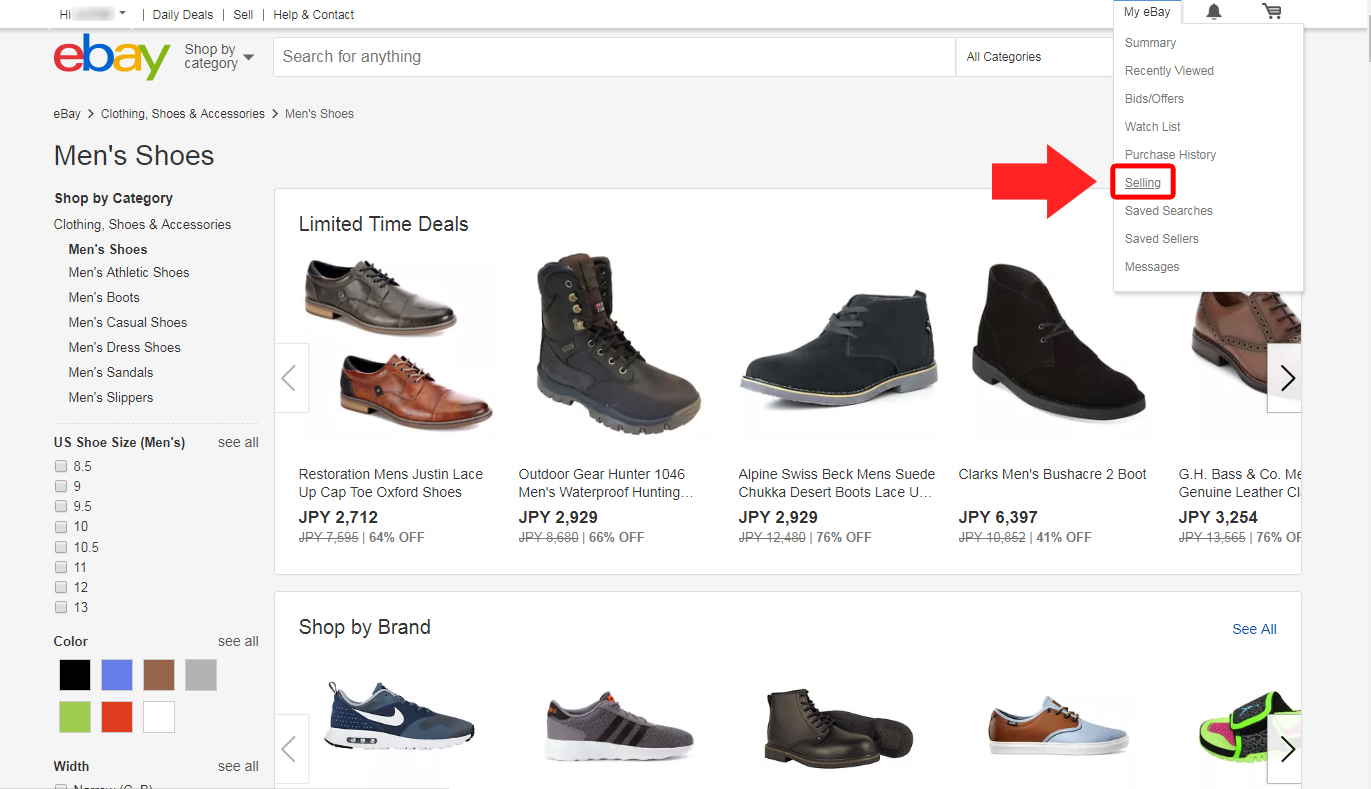Open Clothing, Shoes & Accessories breadcrumb
The height and width of the screenshot is (789, 1371).
click(x=183, y=114)
